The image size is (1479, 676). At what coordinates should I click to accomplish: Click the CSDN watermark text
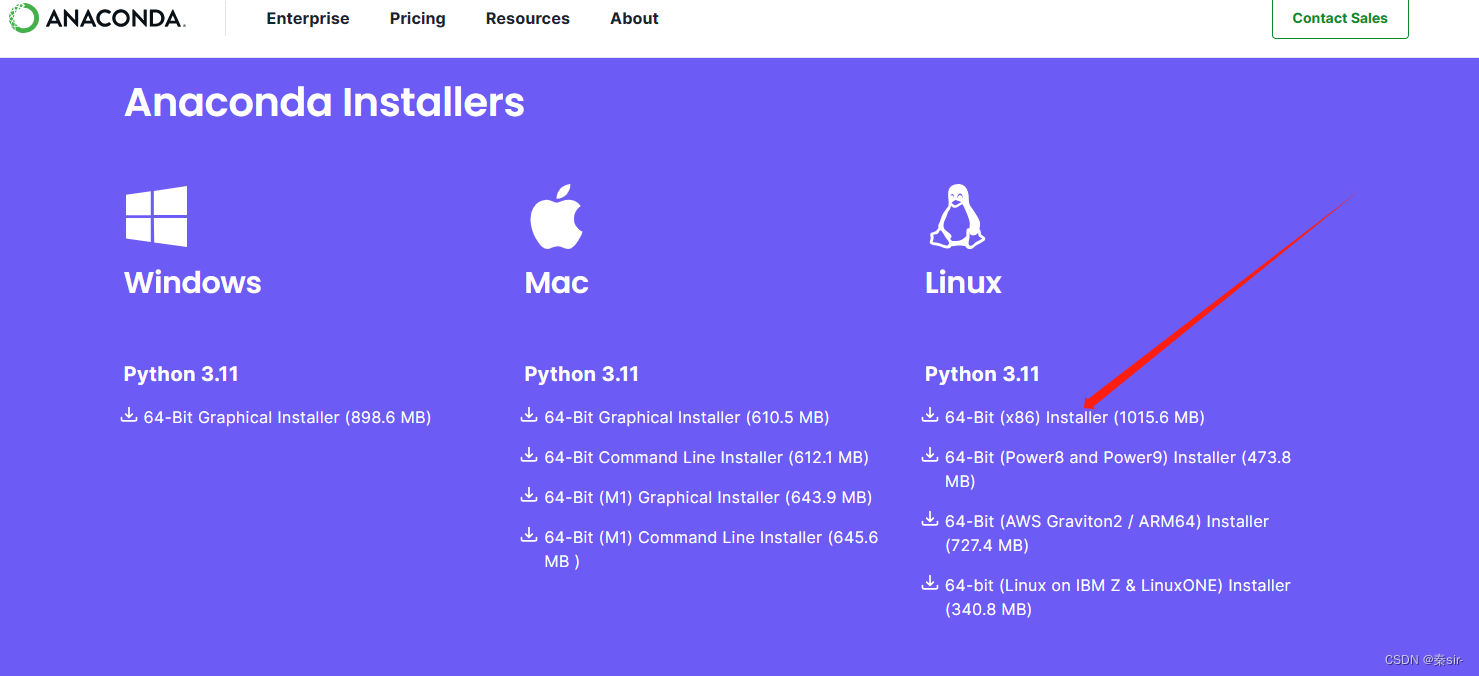click(1423, 659)
